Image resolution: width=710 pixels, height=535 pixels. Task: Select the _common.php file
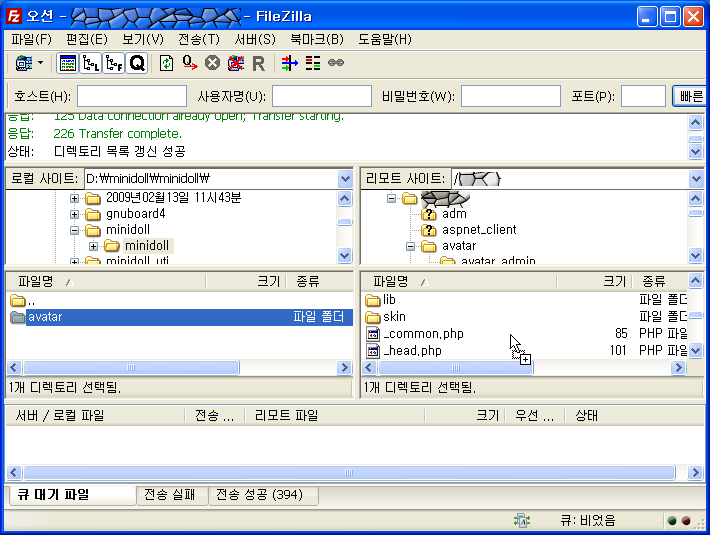pyautogui.click(x=423, y=334)
